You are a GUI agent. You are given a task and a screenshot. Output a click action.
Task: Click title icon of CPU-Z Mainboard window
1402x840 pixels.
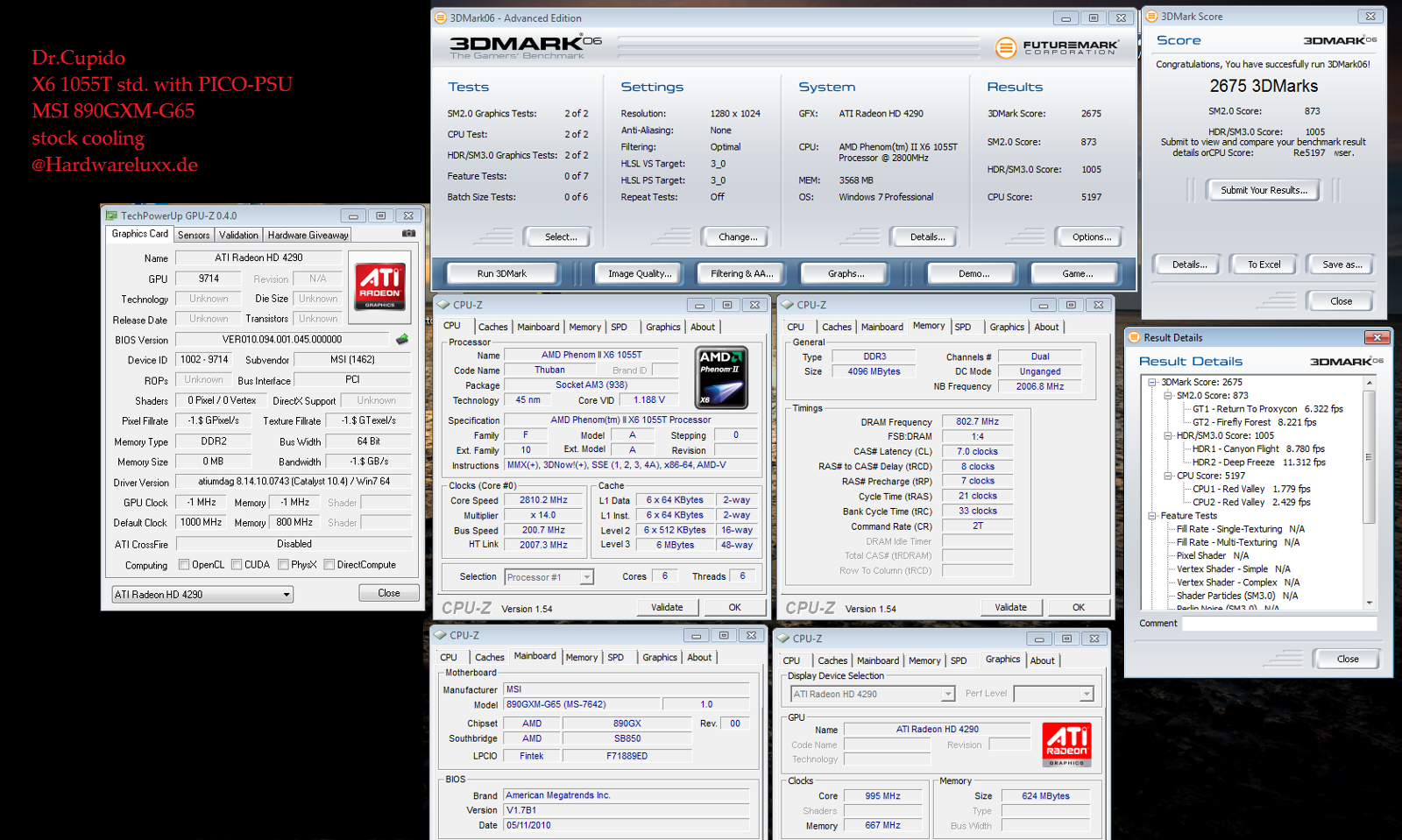tap(440, 635)
